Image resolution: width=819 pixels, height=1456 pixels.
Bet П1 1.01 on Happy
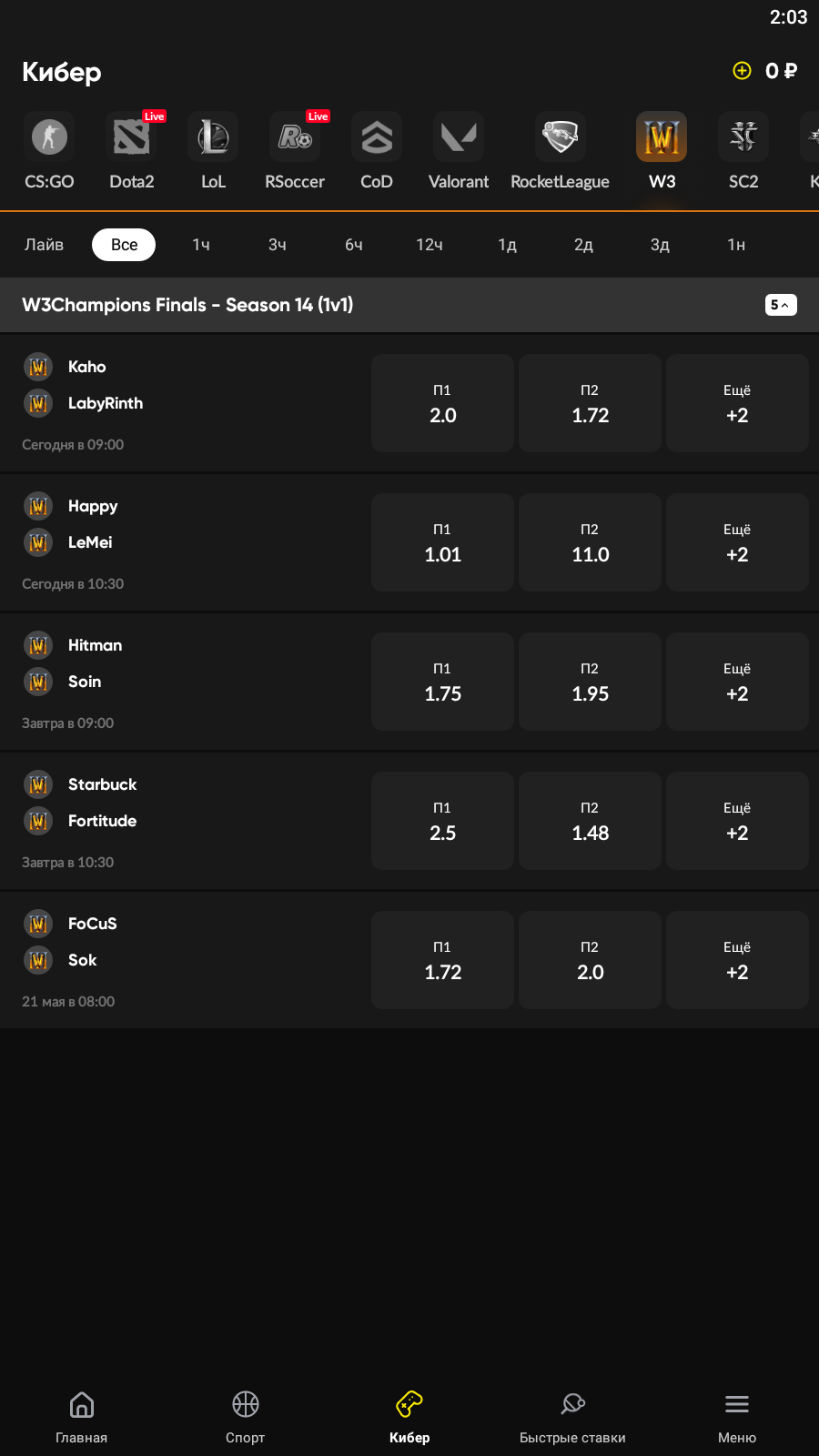pyautogui.click(x=442, y=542)
